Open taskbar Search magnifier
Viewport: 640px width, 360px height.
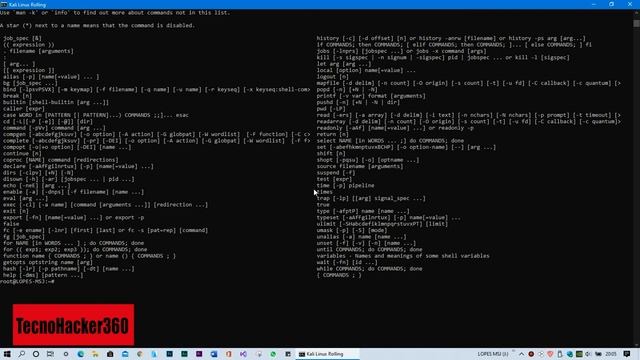(x=21, y=354)
